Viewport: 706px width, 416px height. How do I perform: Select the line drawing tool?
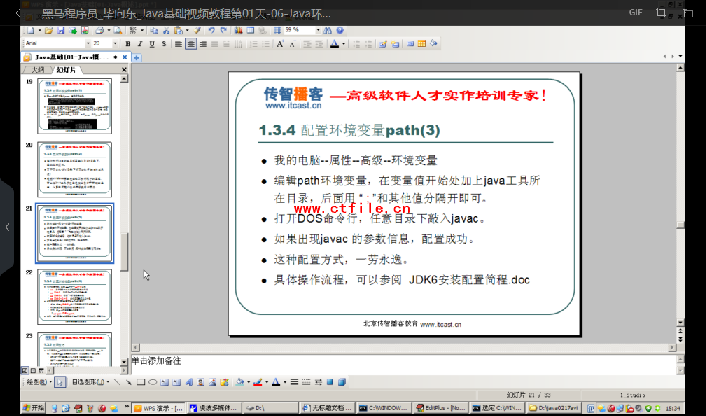[x=118, y=382]
